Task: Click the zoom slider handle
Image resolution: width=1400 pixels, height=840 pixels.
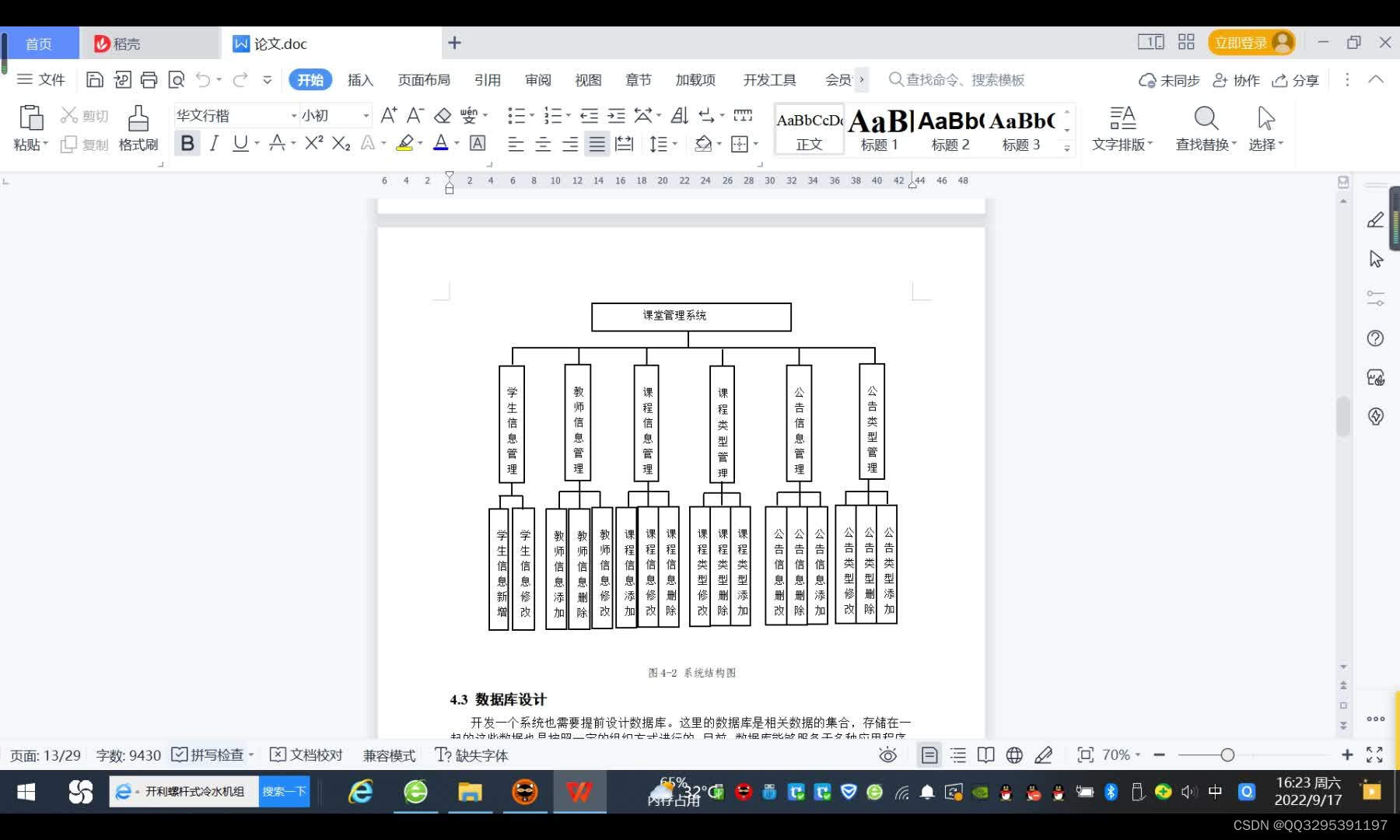Action: pos(1227,754)
